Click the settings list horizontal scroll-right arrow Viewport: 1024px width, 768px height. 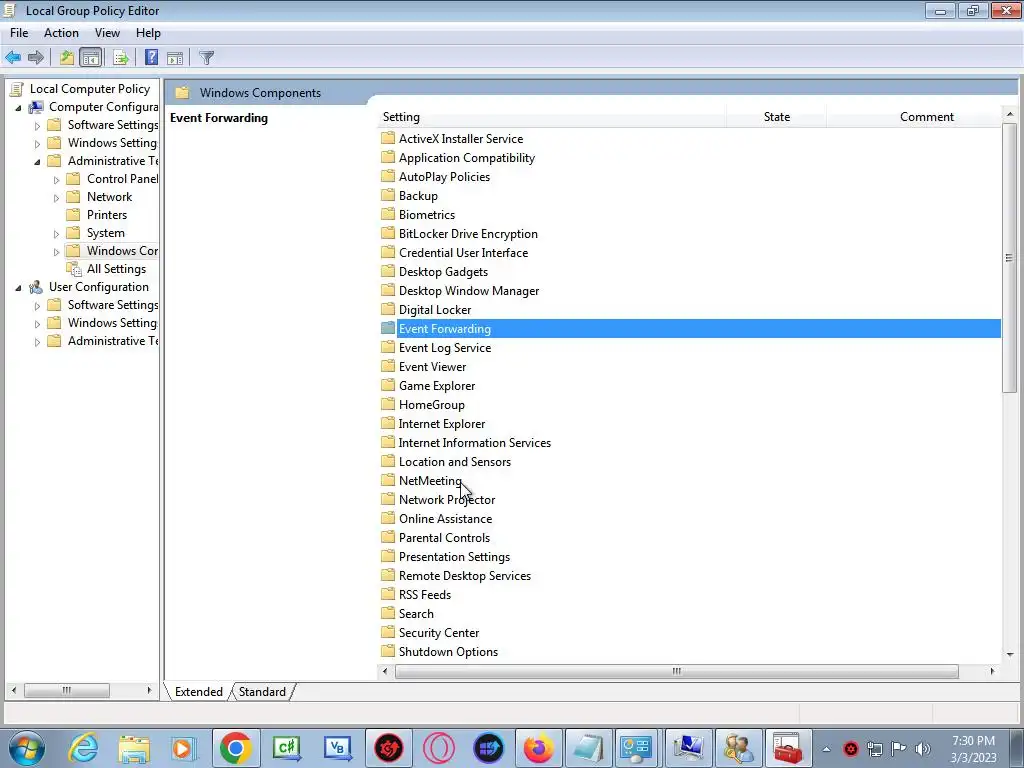pyautogui.click(x=992, y=671)
